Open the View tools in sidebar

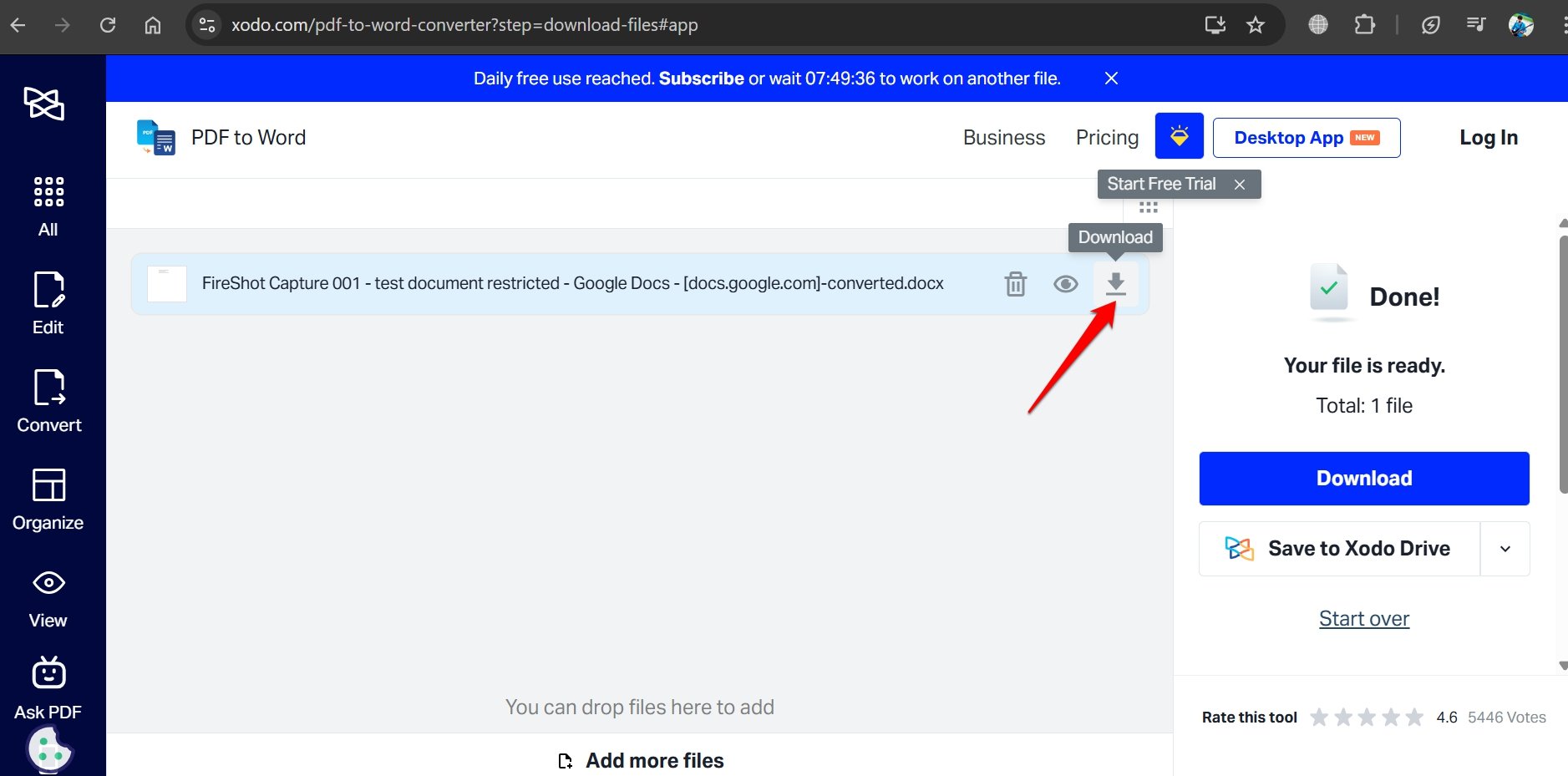(x=48, y=599)
